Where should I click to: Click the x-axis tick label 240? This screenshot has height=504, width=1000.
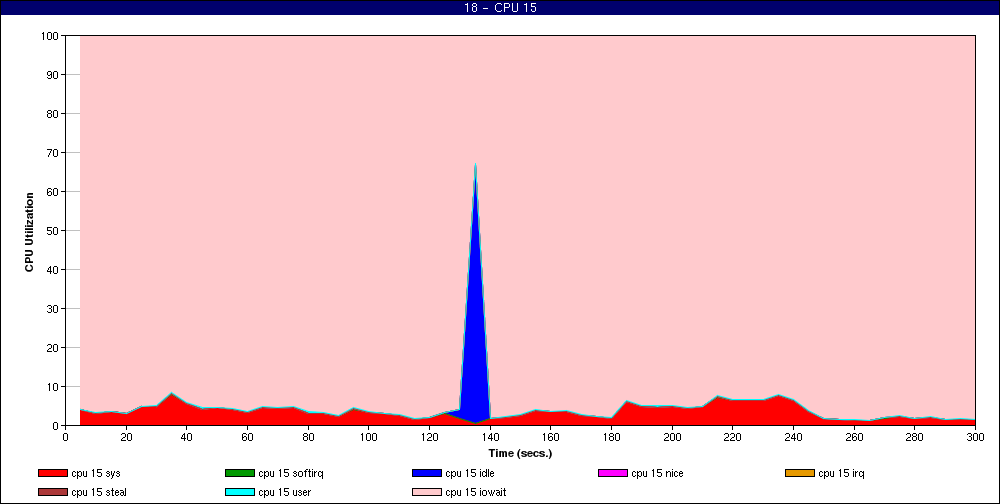(x=793, y=438)
